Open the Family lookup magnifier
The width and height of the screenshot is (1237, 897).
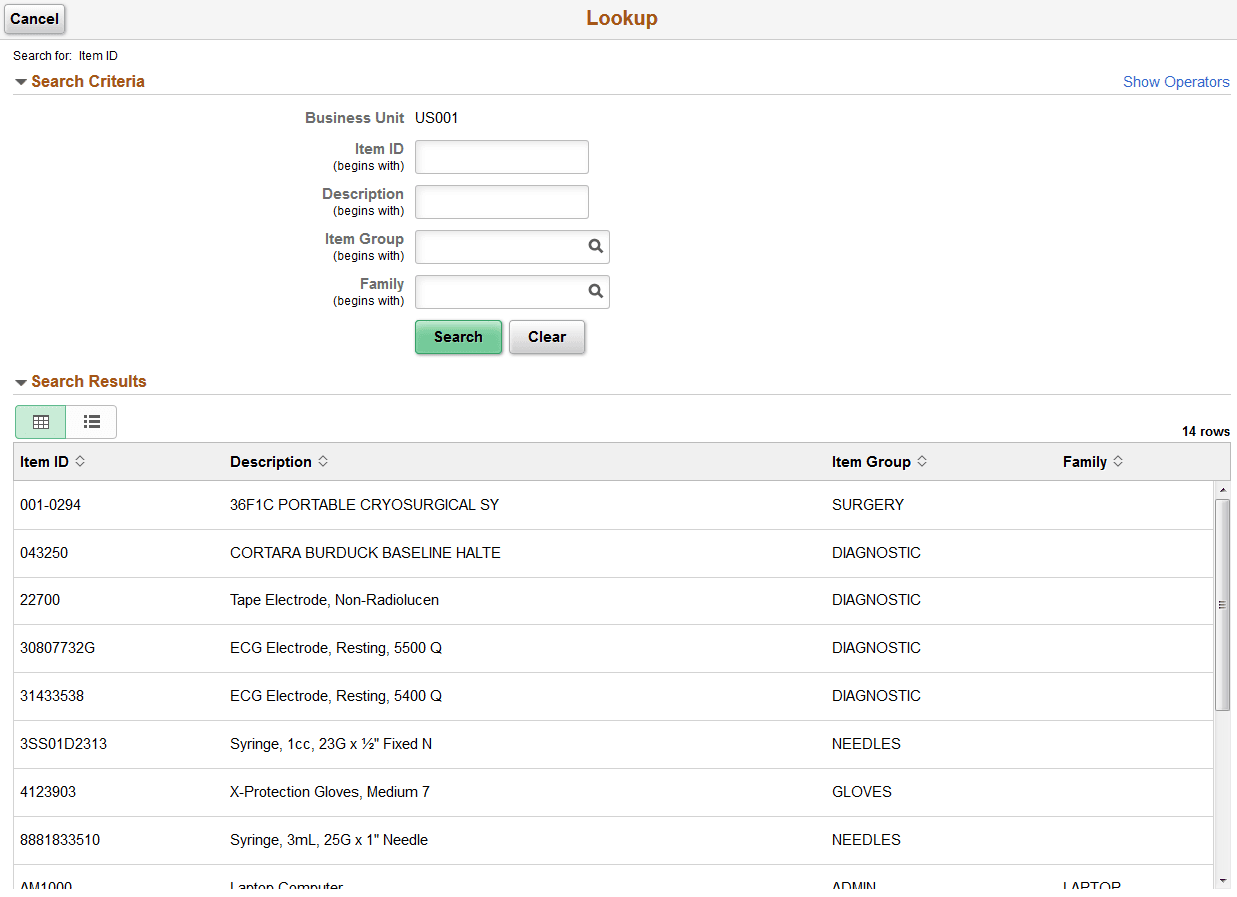click(x=596, y=291)
